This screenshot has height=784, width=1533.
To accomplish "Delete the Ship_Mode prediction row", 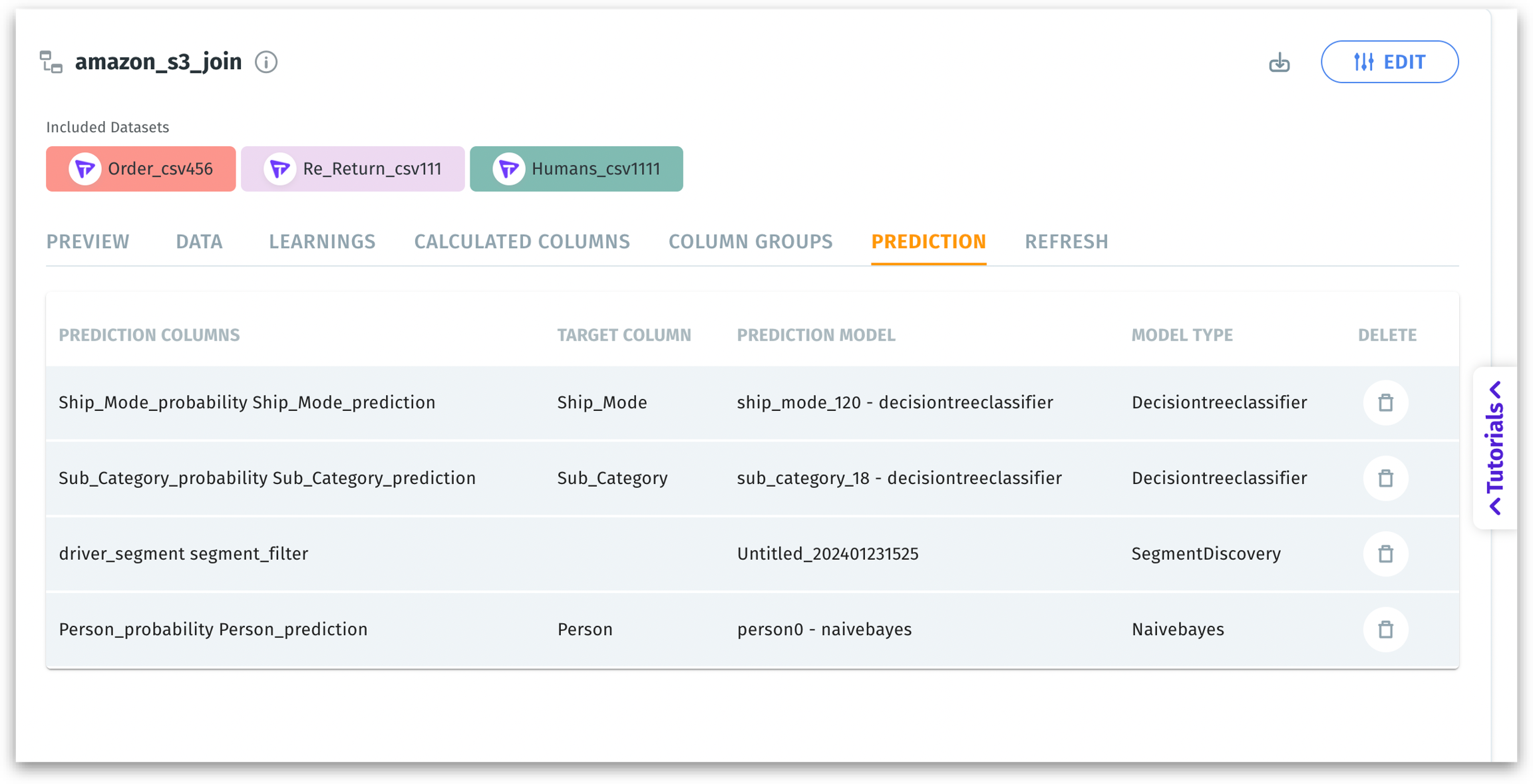I will (x=1385, y=402).
